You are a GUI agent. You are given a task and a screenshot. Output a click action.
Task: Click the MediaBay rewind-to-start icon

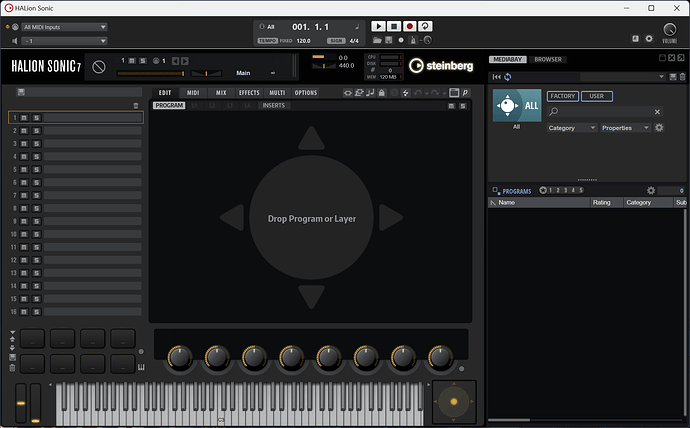pos(496,77)
